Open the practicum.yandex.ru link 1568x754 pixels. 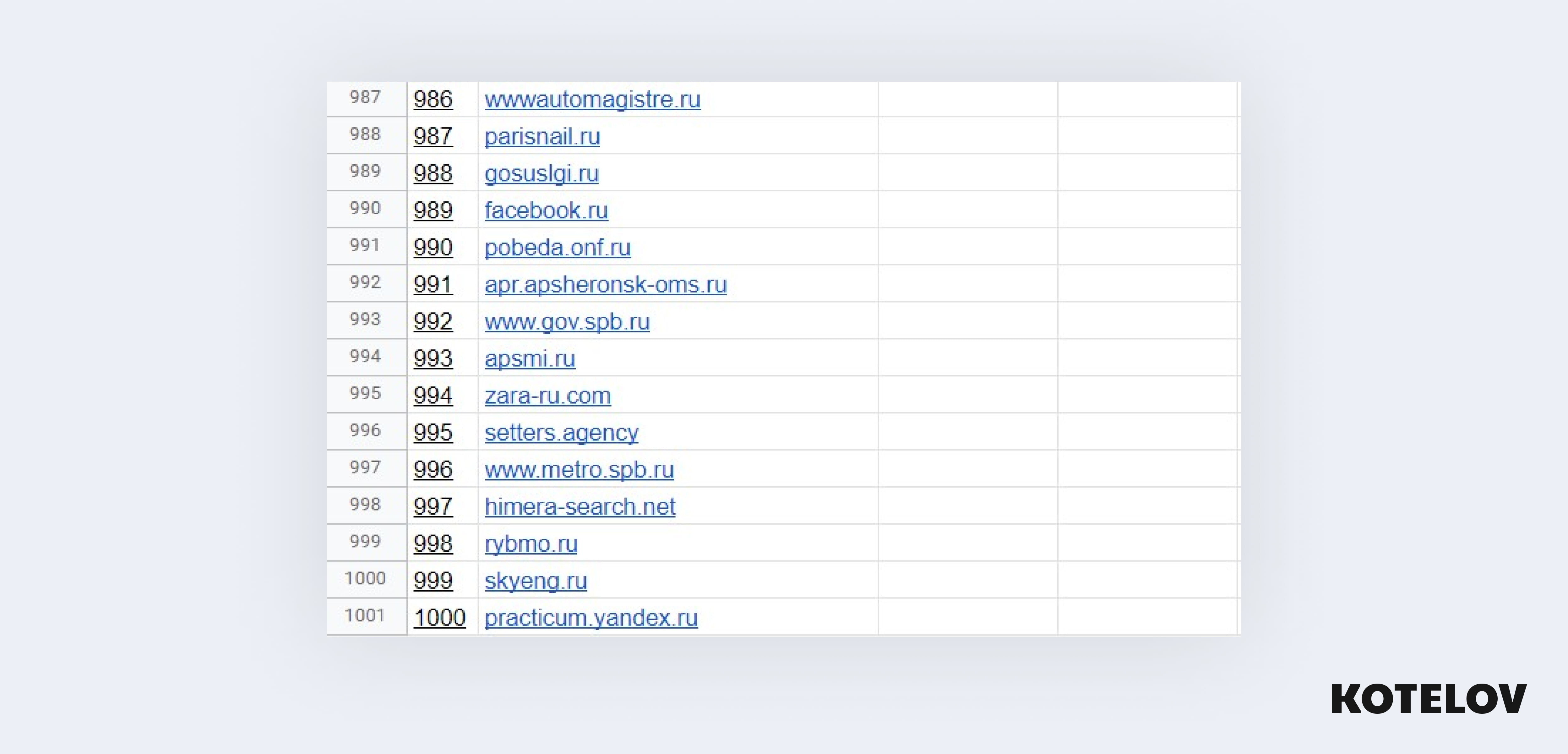pyautogui.click(x=591, y=618)
